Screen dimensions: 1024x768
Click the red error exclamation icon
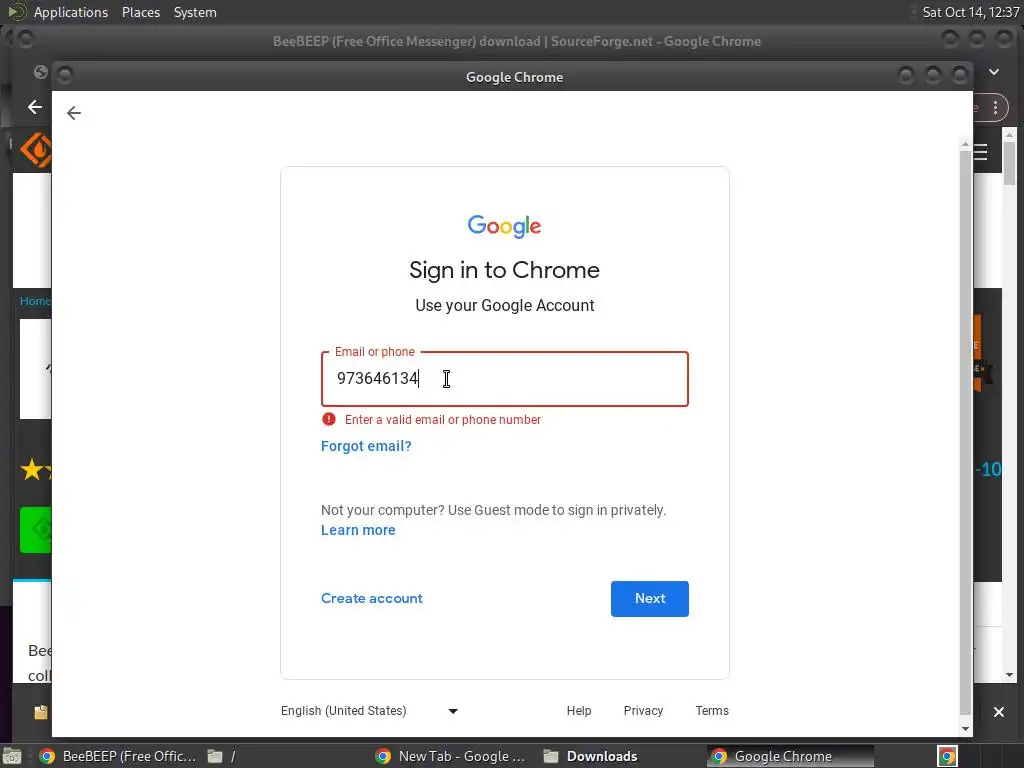pos(328,419)
